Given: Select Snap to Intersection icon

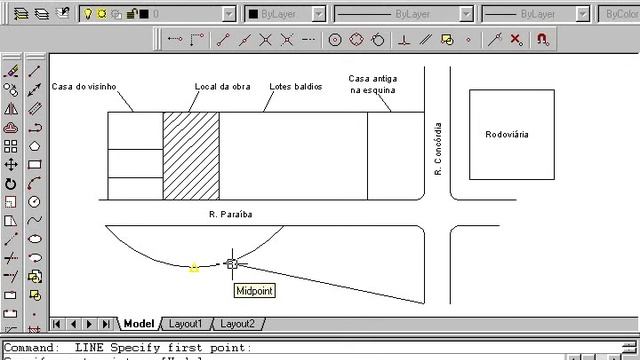Looking at the screenshot, I should coord(266,40).
